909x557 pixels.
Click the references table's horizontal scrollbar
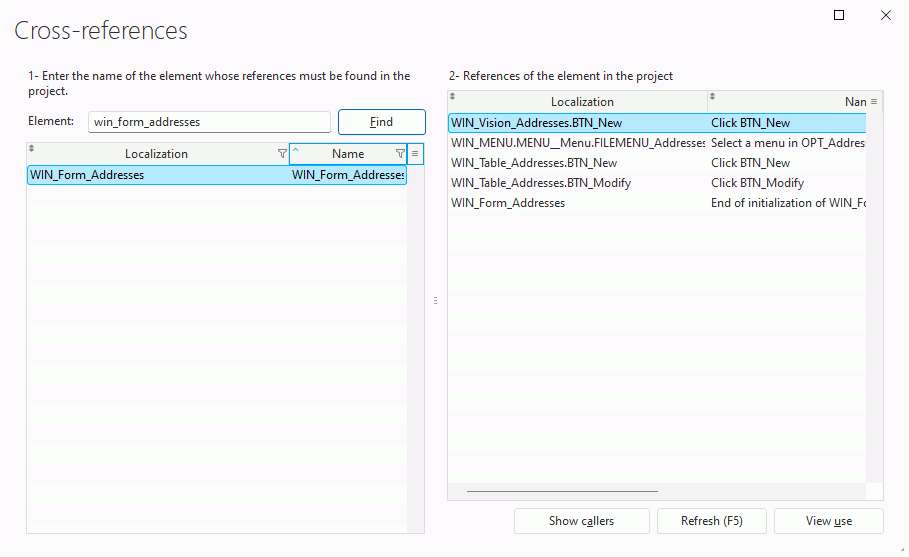(x=562, y=491)
